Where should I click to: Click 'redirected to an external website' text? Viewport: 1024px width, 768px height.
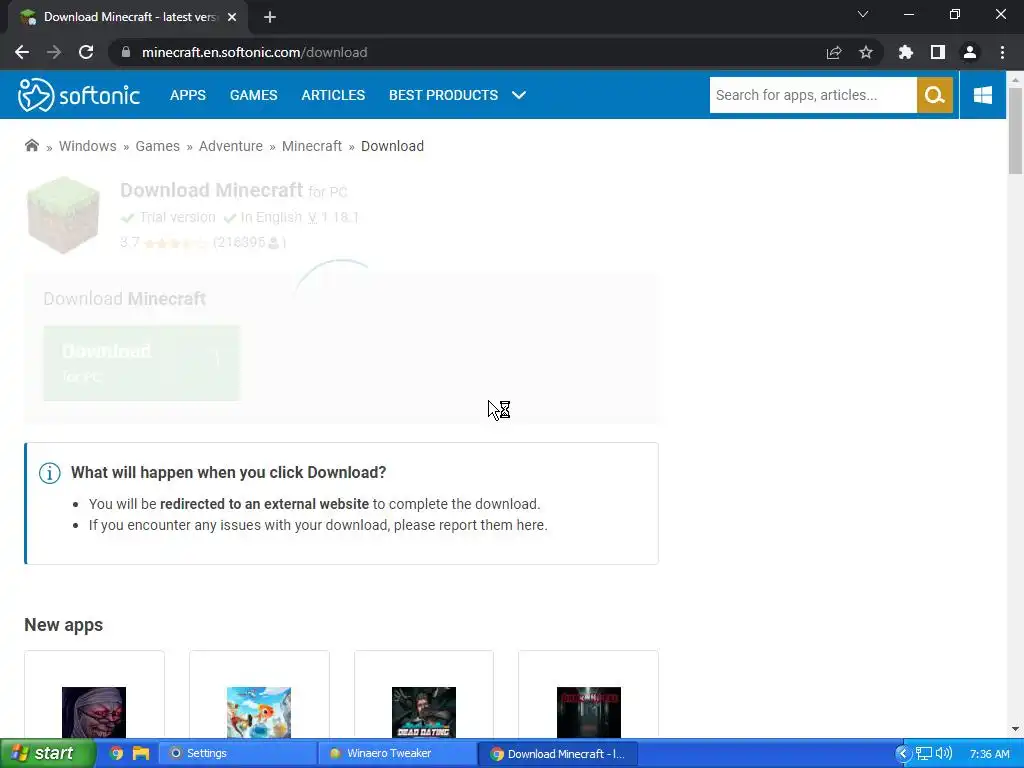coord(264,504)
